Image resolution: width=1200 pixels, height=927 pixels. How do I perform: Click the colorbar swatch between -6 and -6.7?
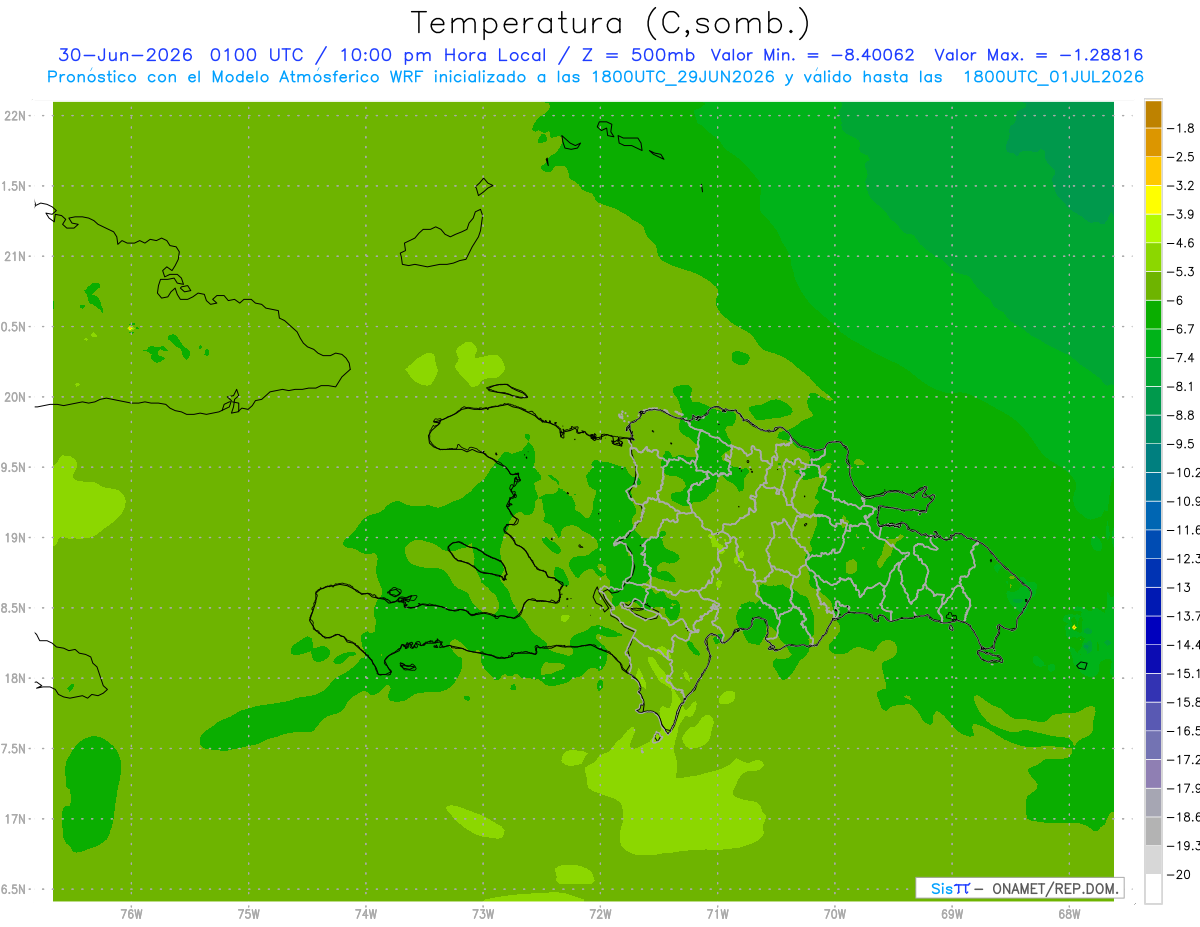(1153, 315)
